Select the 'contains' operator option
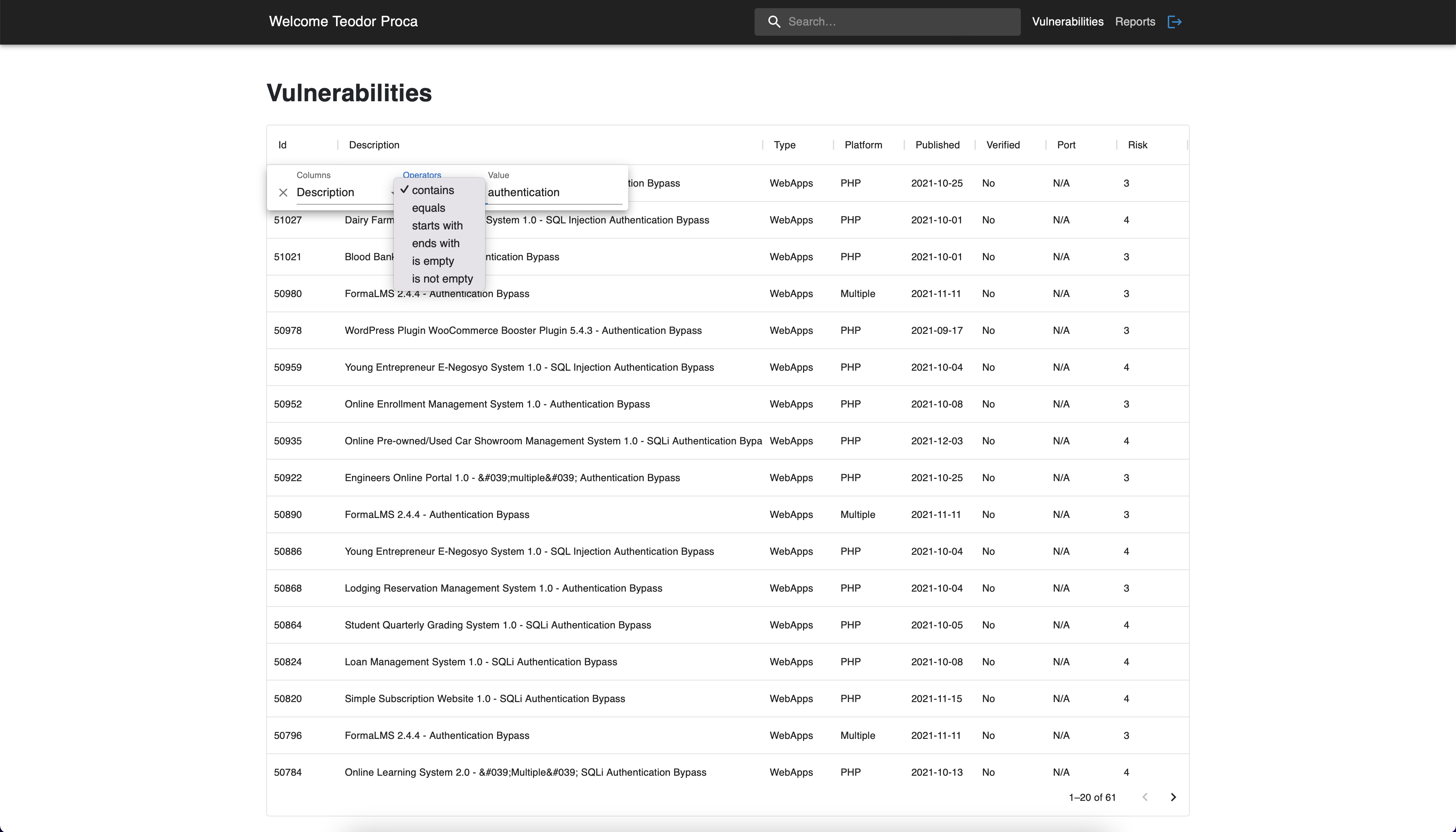Screen dimensions: 1456x832 click(439, 190)
